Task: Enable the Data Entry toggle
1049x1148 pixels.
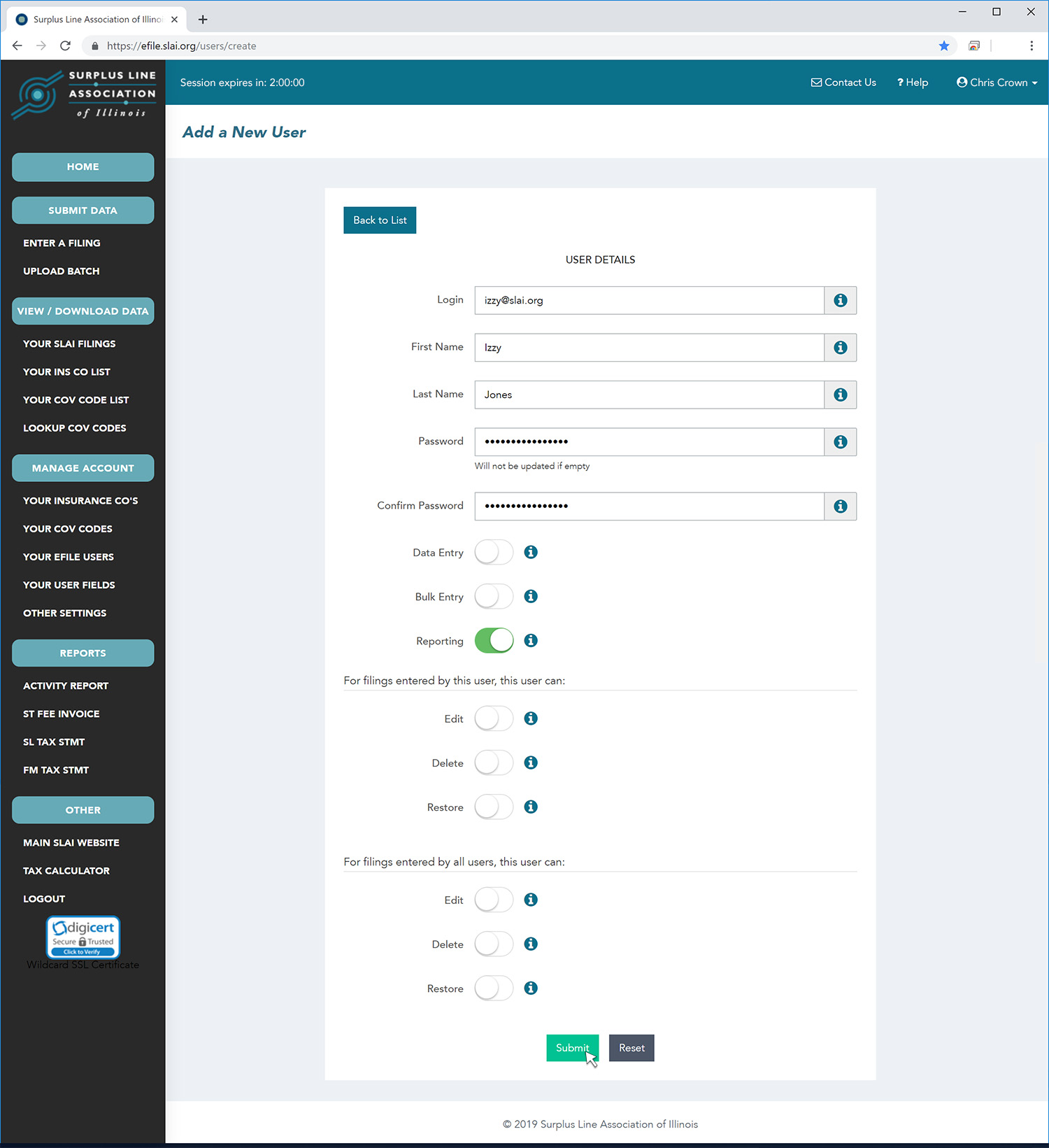Action: point(494,552)
